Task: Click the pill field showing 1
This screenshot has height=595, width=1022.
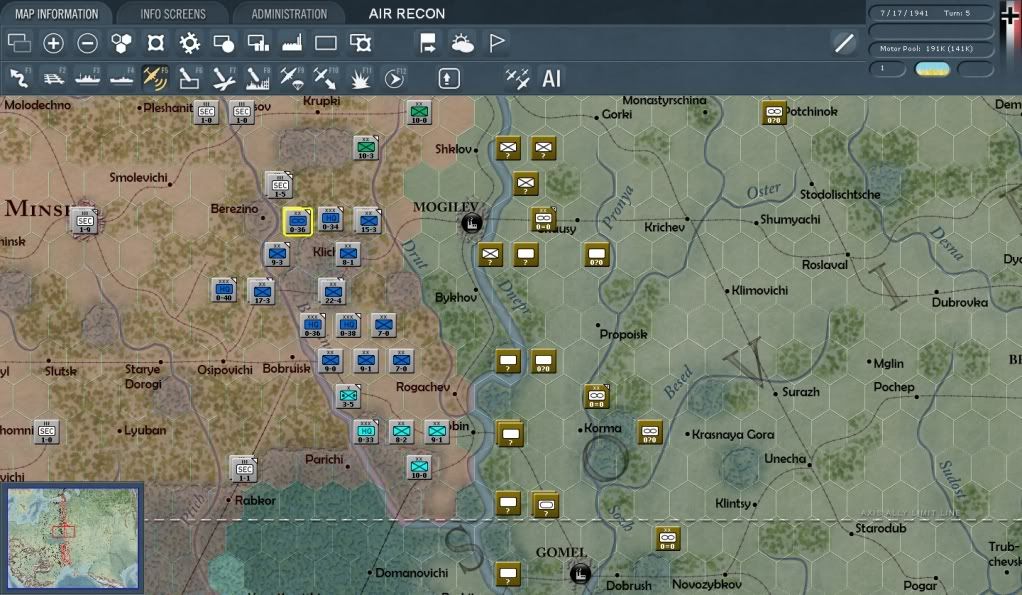Action: pos(888,68)
